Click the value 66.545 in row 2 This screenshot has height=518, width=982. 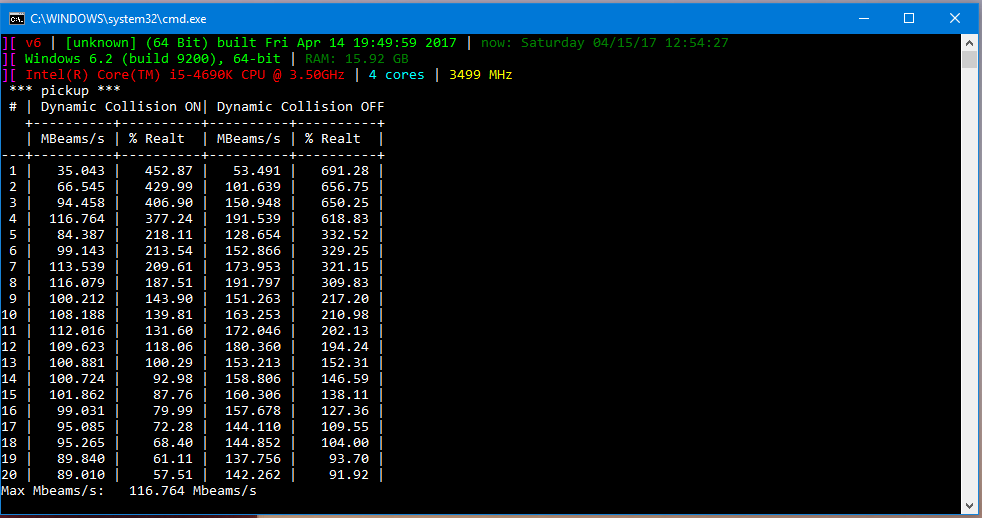tap(81, 187)
